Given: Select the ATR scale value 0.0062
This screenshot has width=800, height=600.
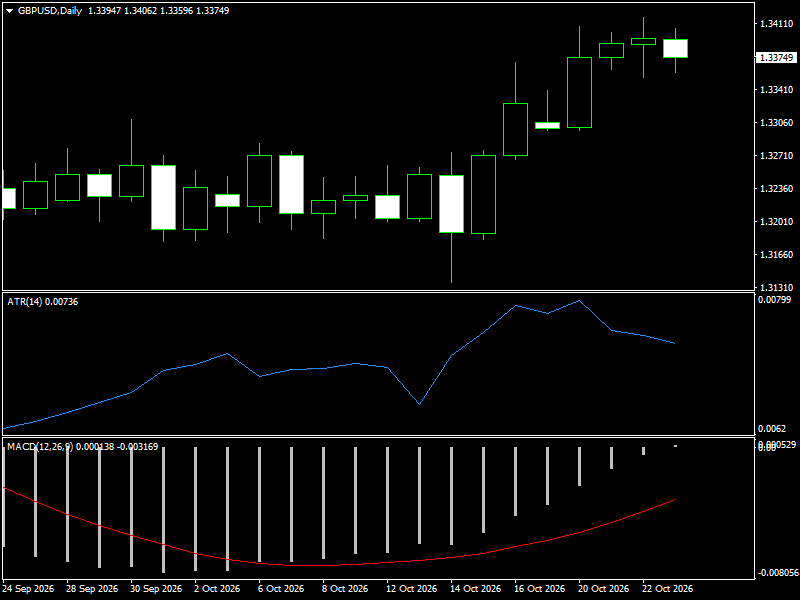Looking at the screenshot, I should click(772, 429).
